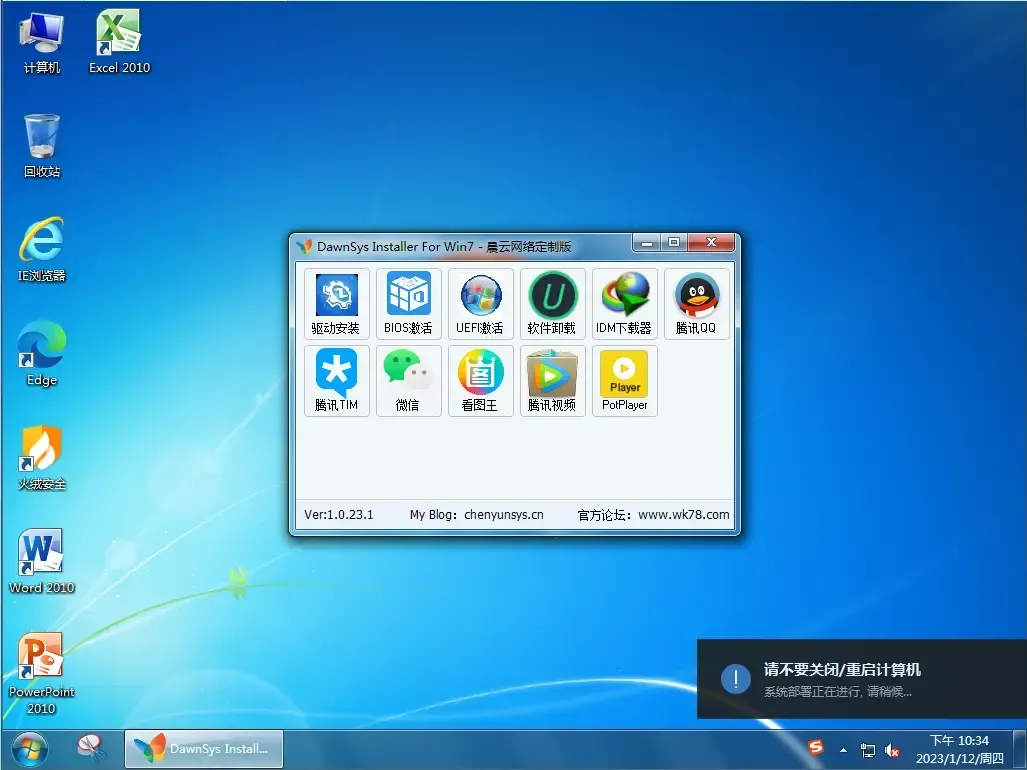This screenshot has width=1027, height=770.
Task: Click the DawnSys Install taskbar button
Action: click(x=203, y=748)
